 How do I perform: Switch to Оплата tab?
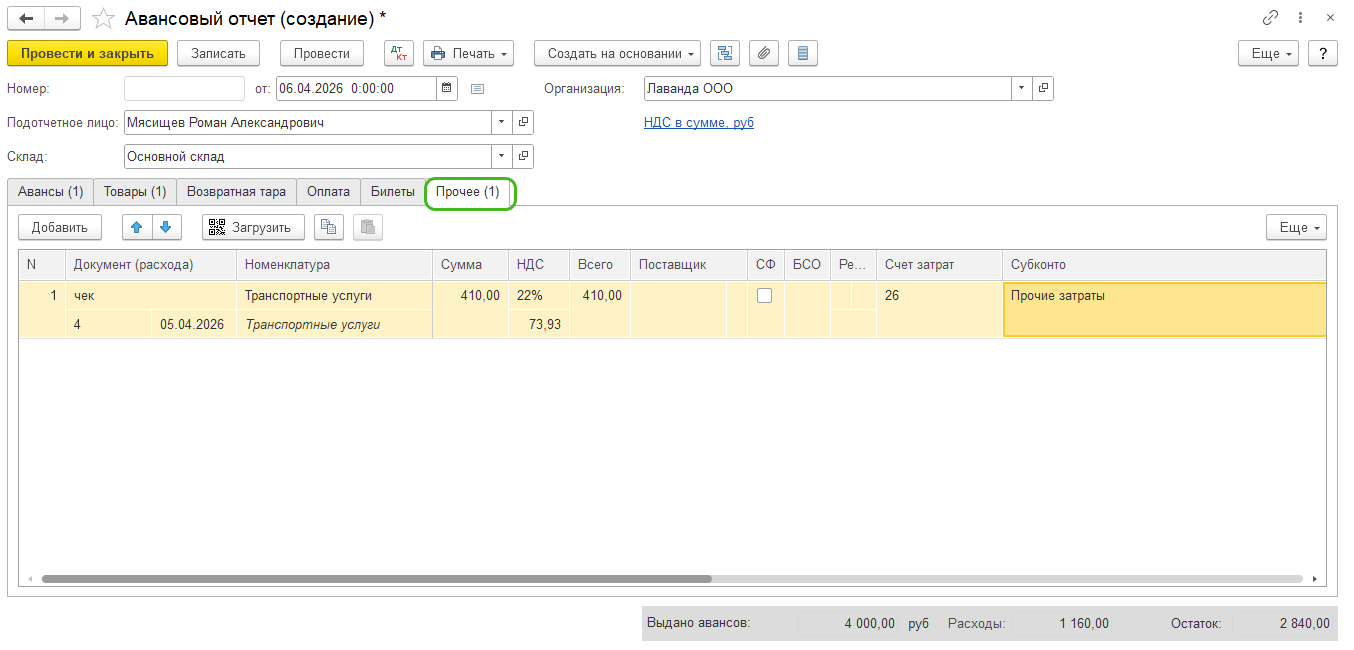pos(329,191)
